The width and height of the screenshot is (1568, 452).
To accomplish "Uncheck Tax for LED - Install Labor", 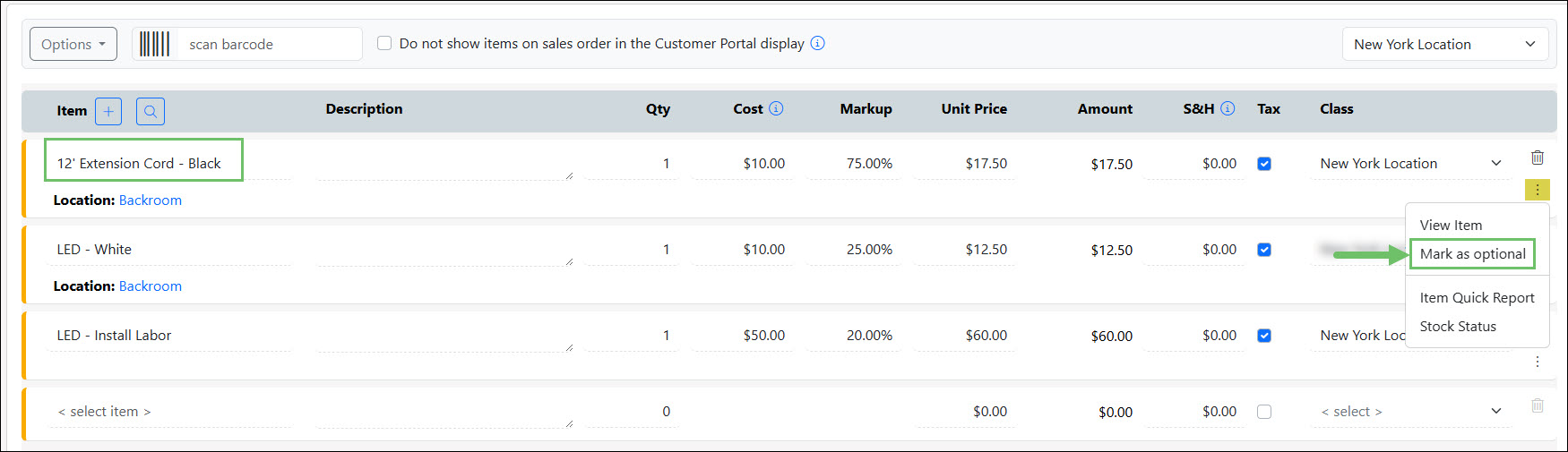I will (x=1264, y=336).
